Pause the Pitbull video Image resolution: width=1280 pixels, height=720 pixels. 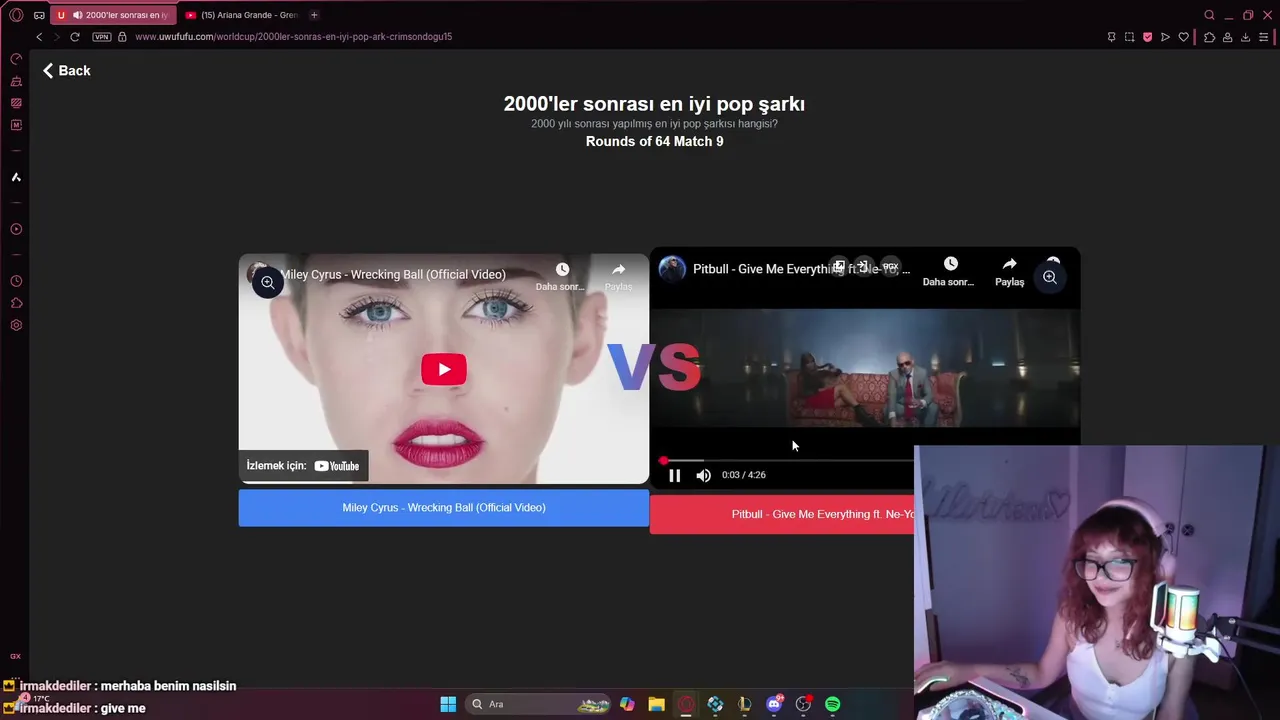[x=674, y=475]
